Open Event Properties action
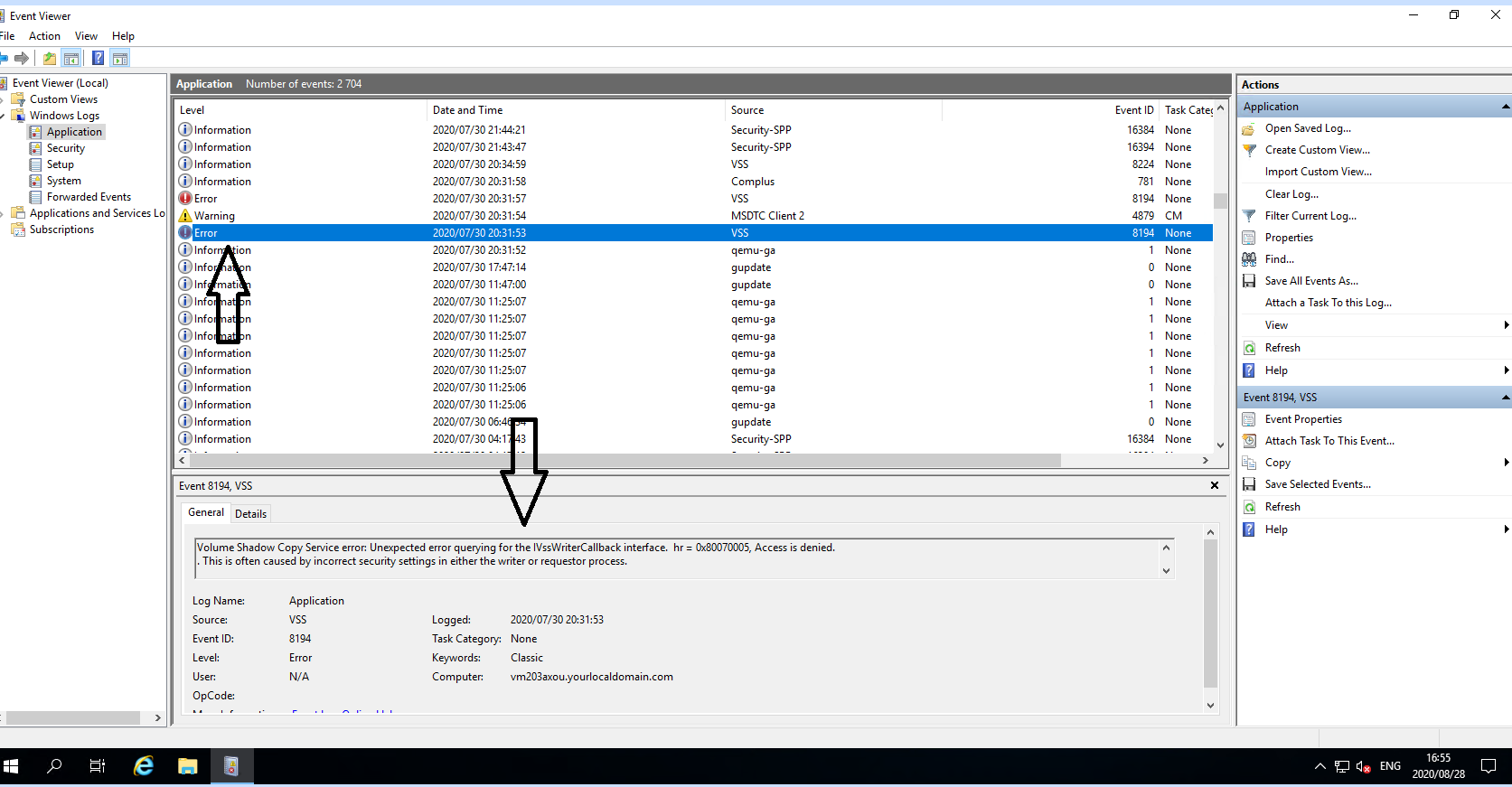 [1303, 419]
